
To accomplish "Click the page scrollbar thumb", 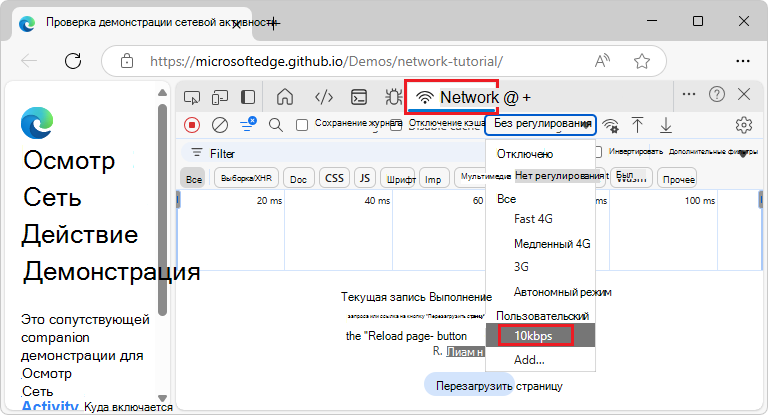I will pyautogui.click(x=162, y=210).
